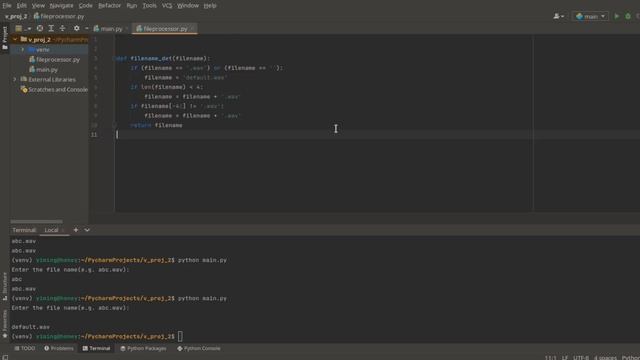Close the Local terminal session tab
The image size is (640, 360).
point(64,230)
